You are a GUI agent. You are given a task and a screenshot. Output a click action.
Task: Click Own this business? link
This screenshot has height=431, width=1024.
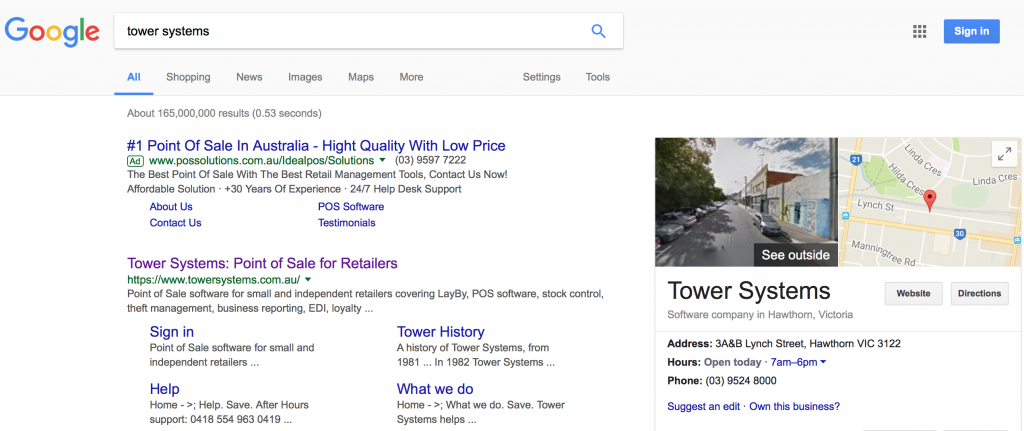click(794, 406)
